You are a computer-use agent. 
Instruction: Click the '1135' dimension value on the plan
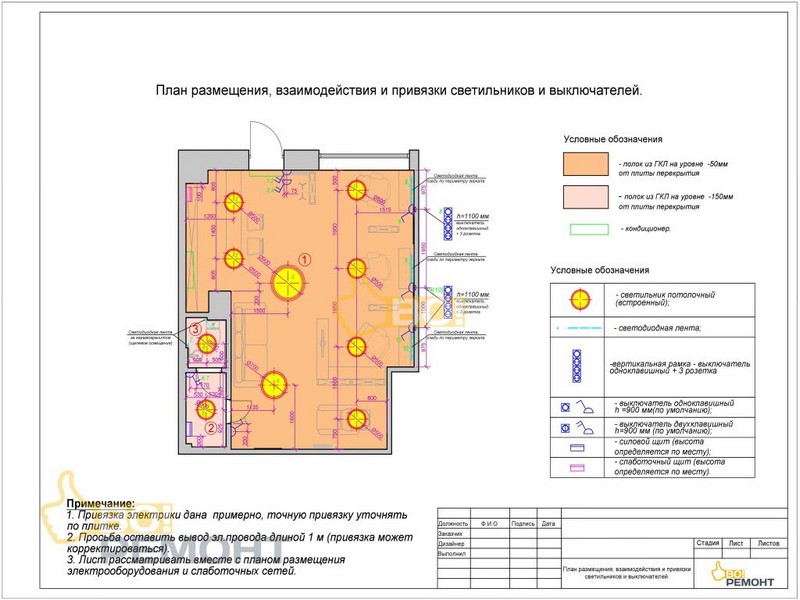[x=252, y=407]
